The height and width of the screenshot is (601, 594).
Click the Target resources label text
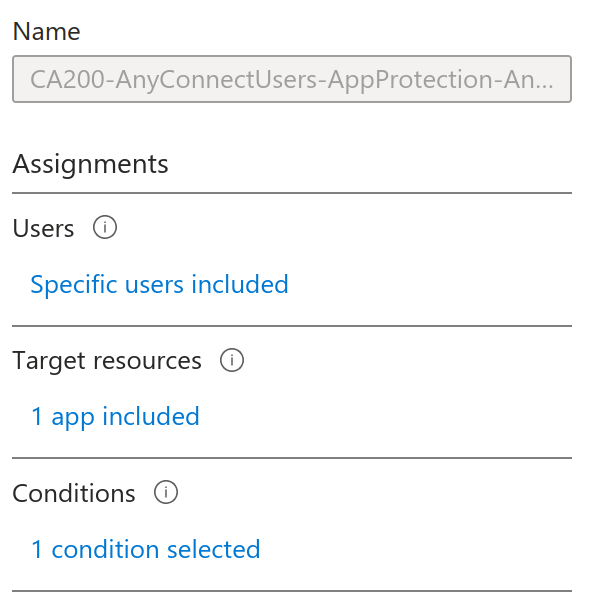107,361
